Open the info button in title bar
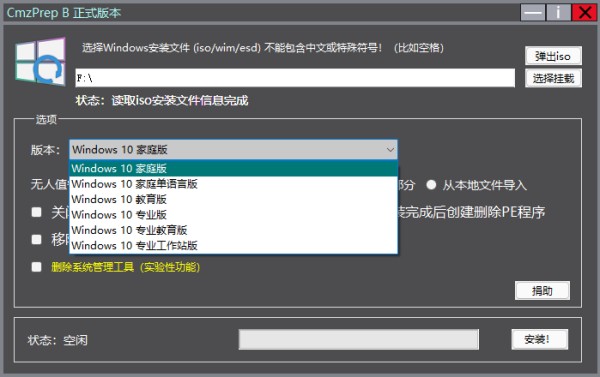 558,13
